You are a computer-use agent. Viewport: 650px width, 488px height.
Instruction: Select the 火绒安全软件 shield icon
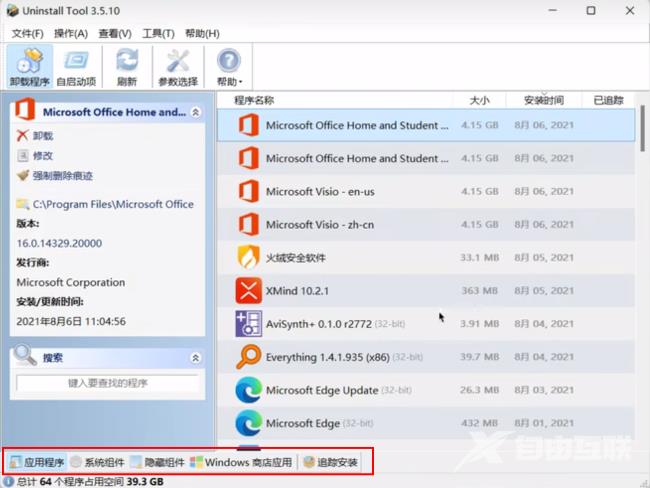click(249, 257)
